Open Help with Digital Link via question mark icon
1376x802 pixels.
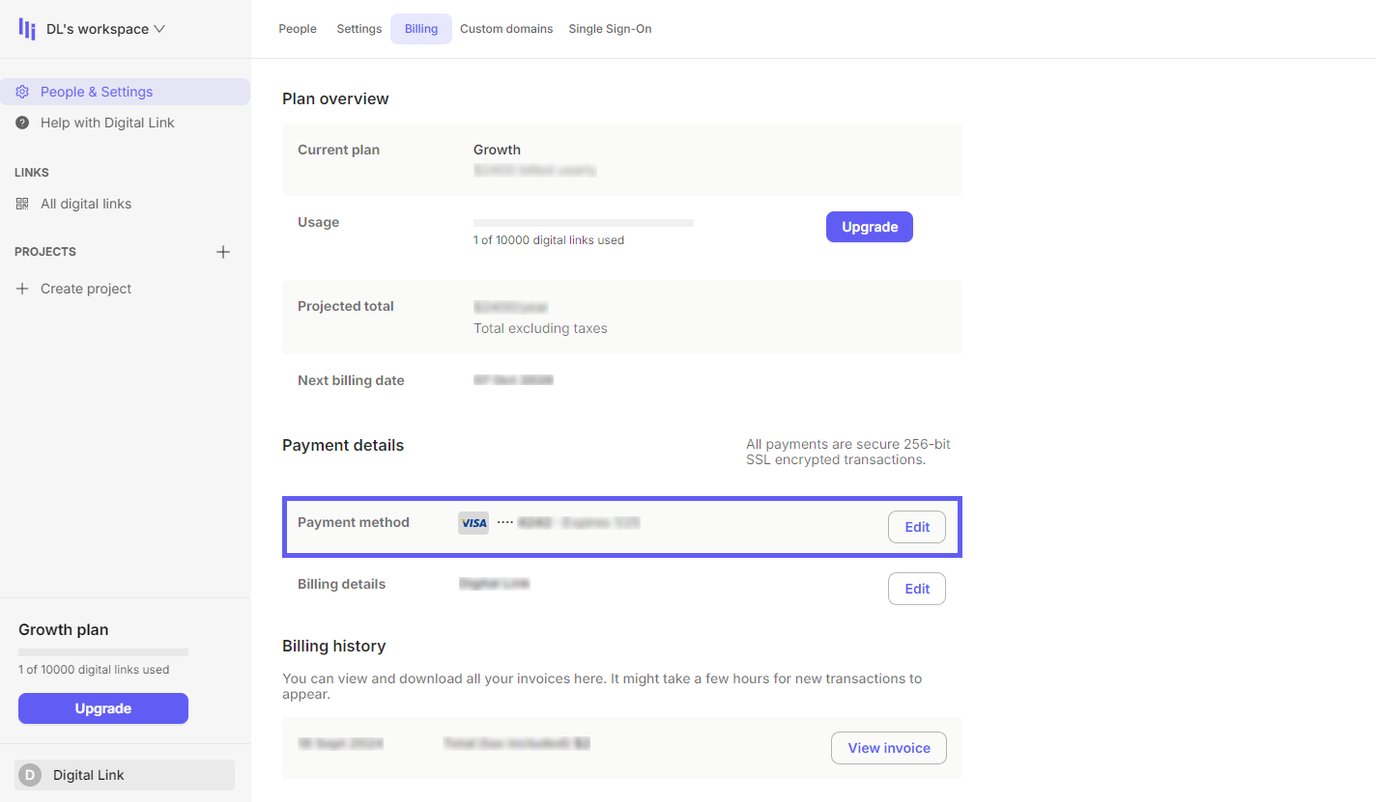(x=22, y=122)
